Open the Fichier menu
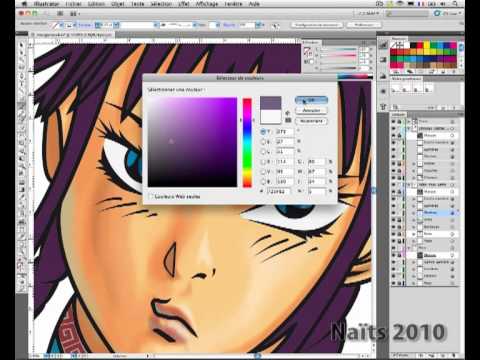The height and width of the screenshot is (360, 480). point(73,4)
